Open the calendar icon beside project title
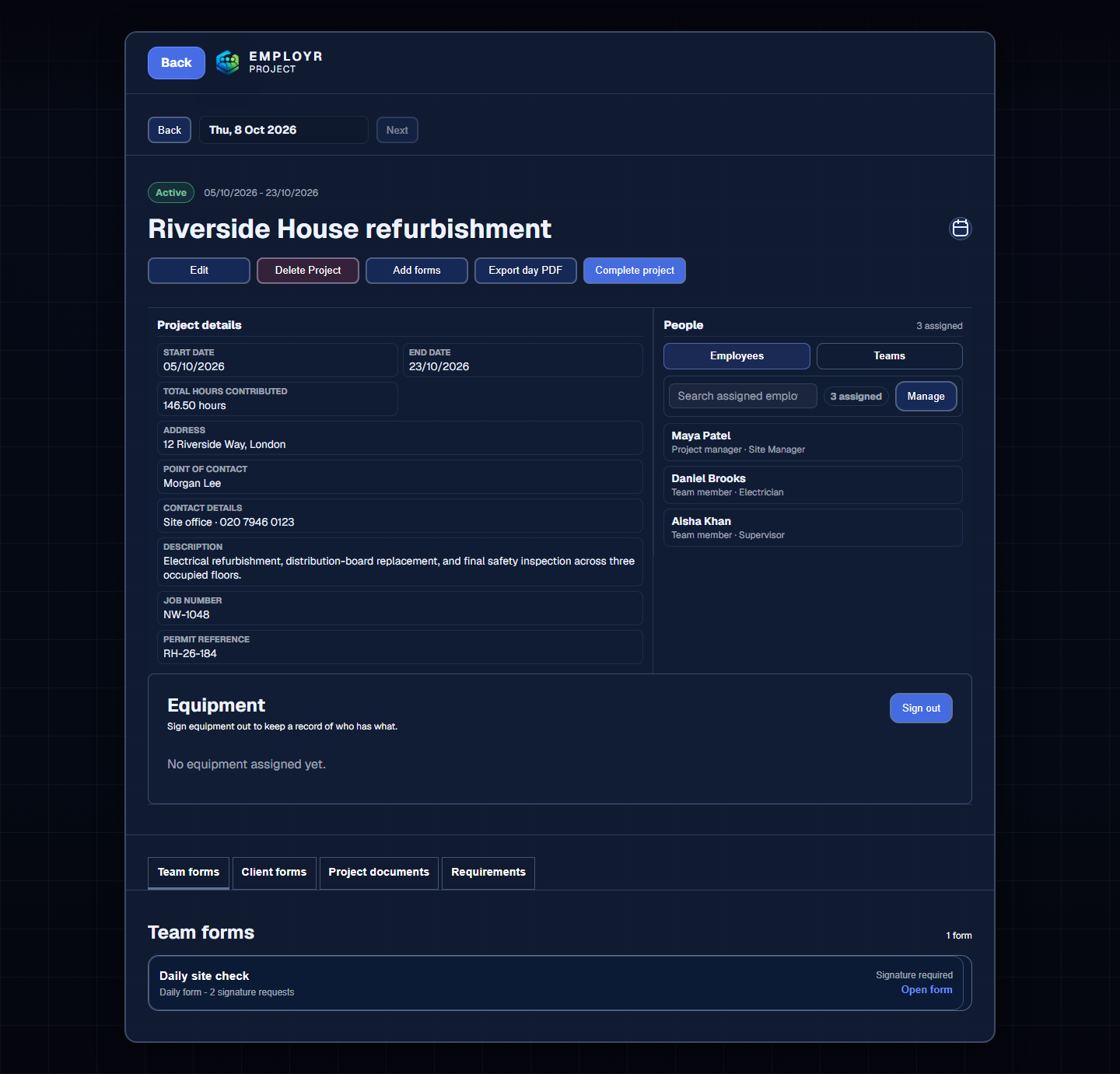The height and width of the screenshot is (1074, 1120). tap(961, 228)
